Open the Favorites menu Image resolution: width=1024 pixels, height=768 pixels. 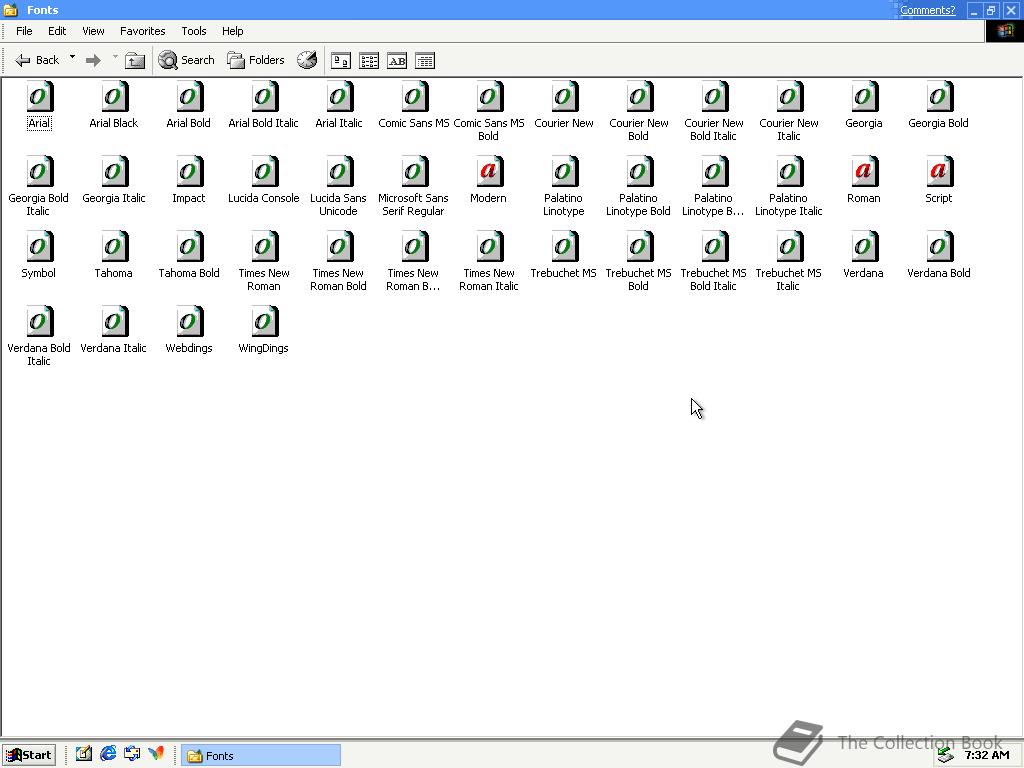142,31
